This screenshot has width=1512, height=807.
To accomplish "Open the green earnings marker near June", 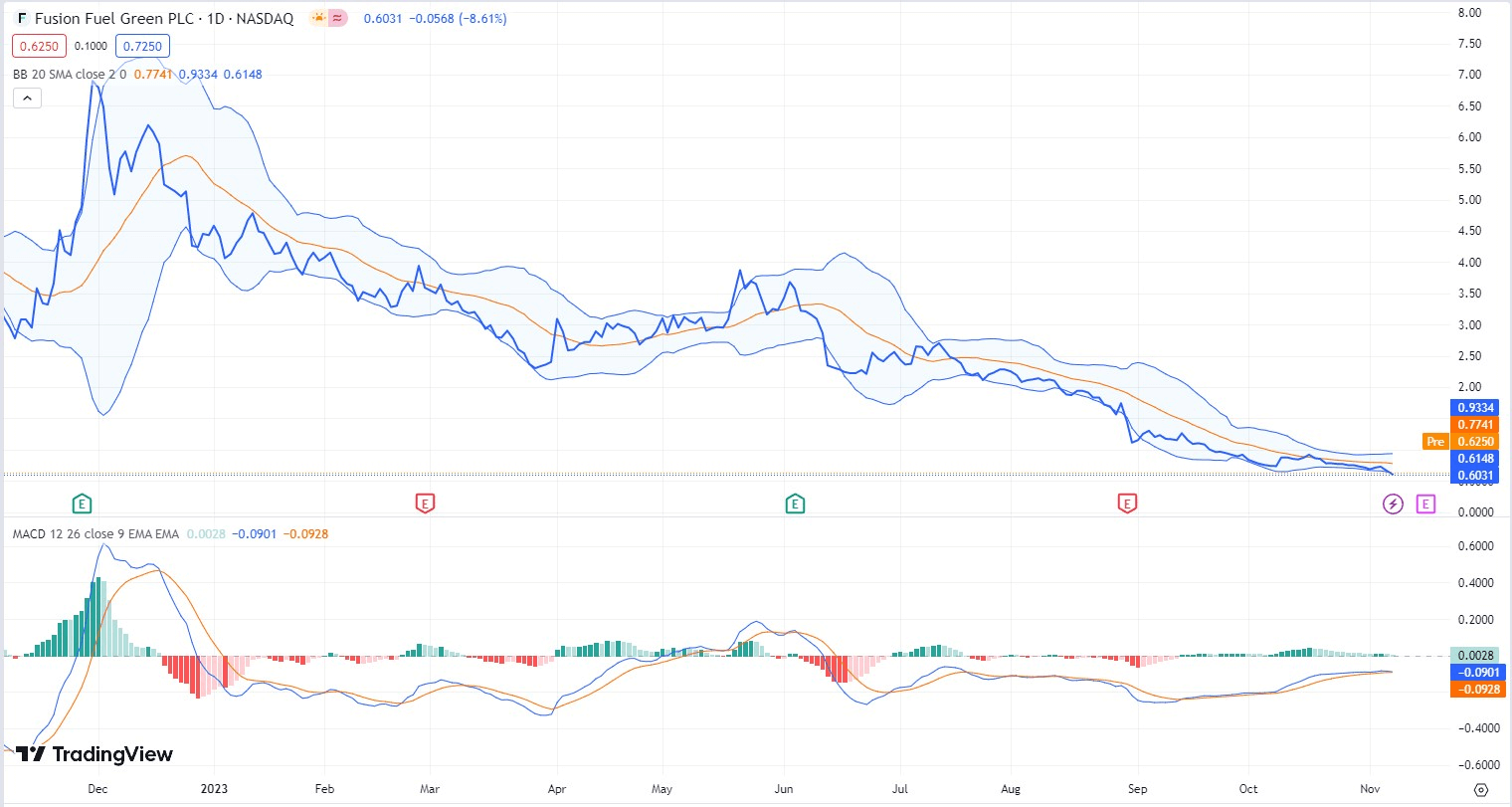I will pos(795,504).
